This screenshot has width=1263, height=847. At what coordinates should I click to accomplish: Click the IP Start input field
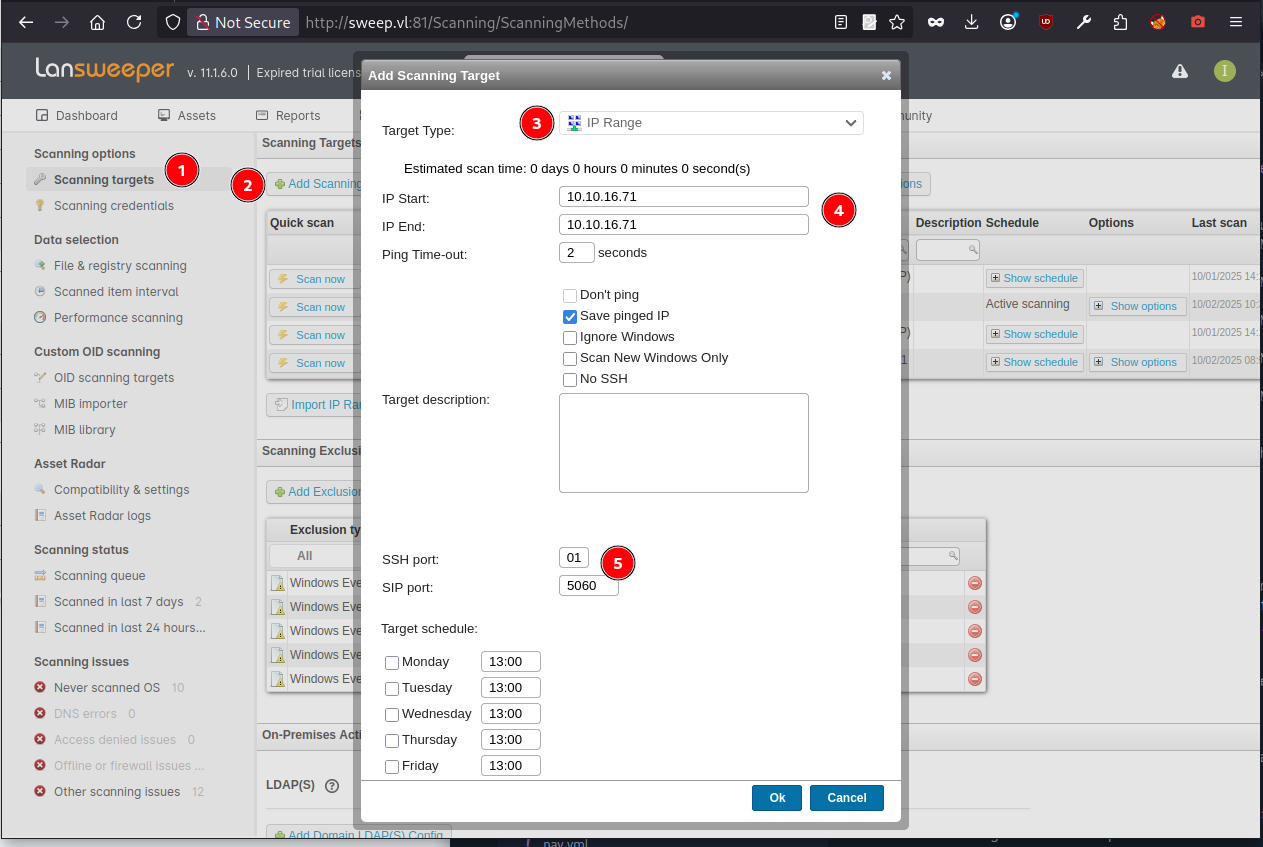point(683,197)
